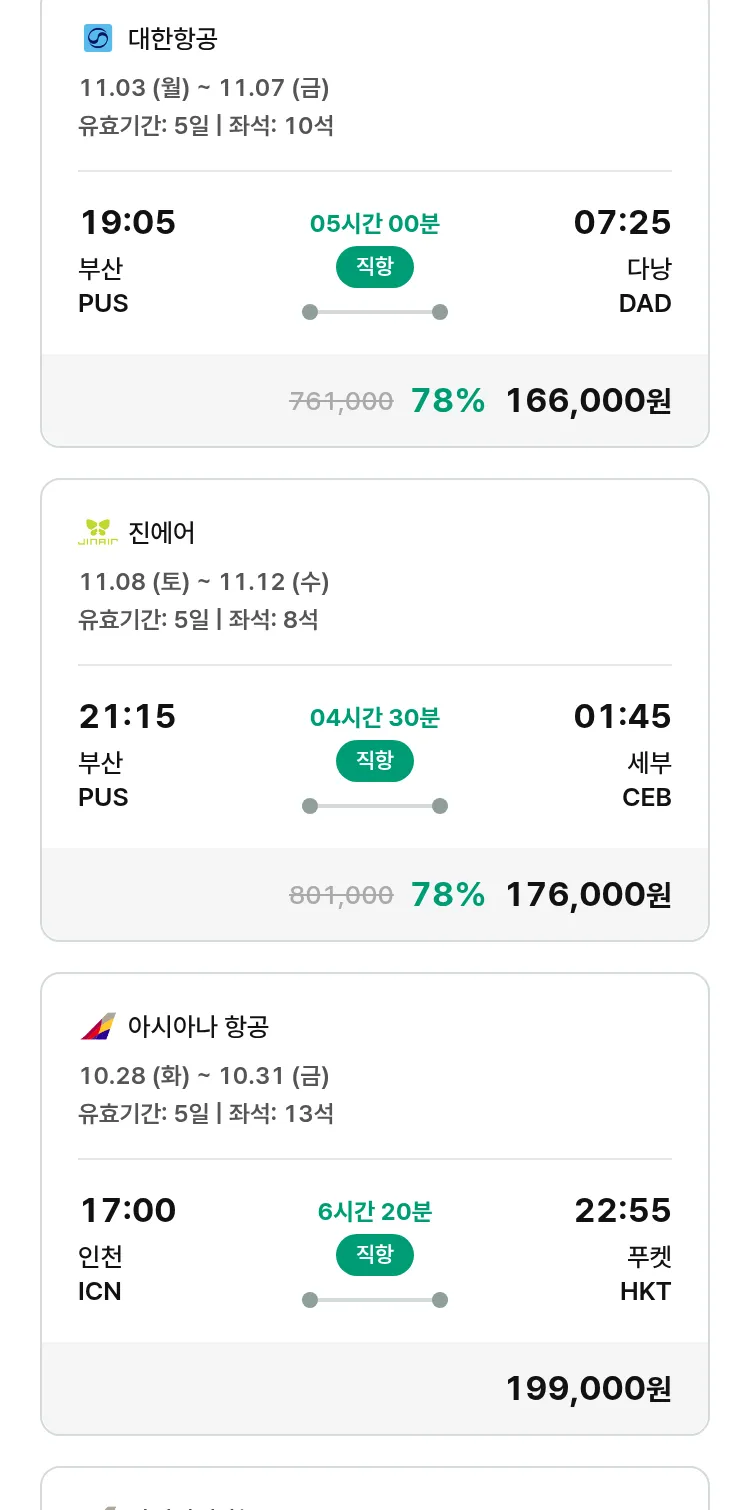The width and height of the screenshot is (750, 1510).
Task: Select the 199,000원 Asiana price
Action: click(x=588, y=1389)
